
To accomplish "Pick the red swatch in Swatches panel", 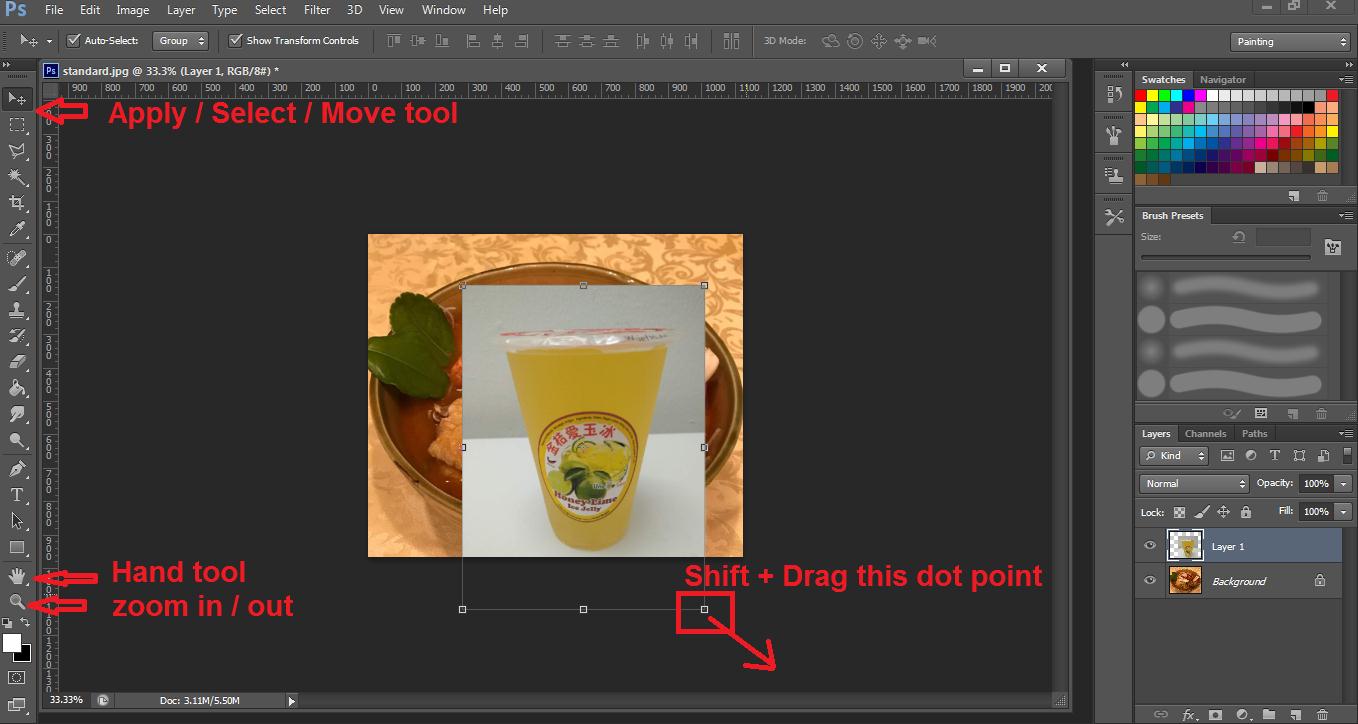I will click(1142, 96).
